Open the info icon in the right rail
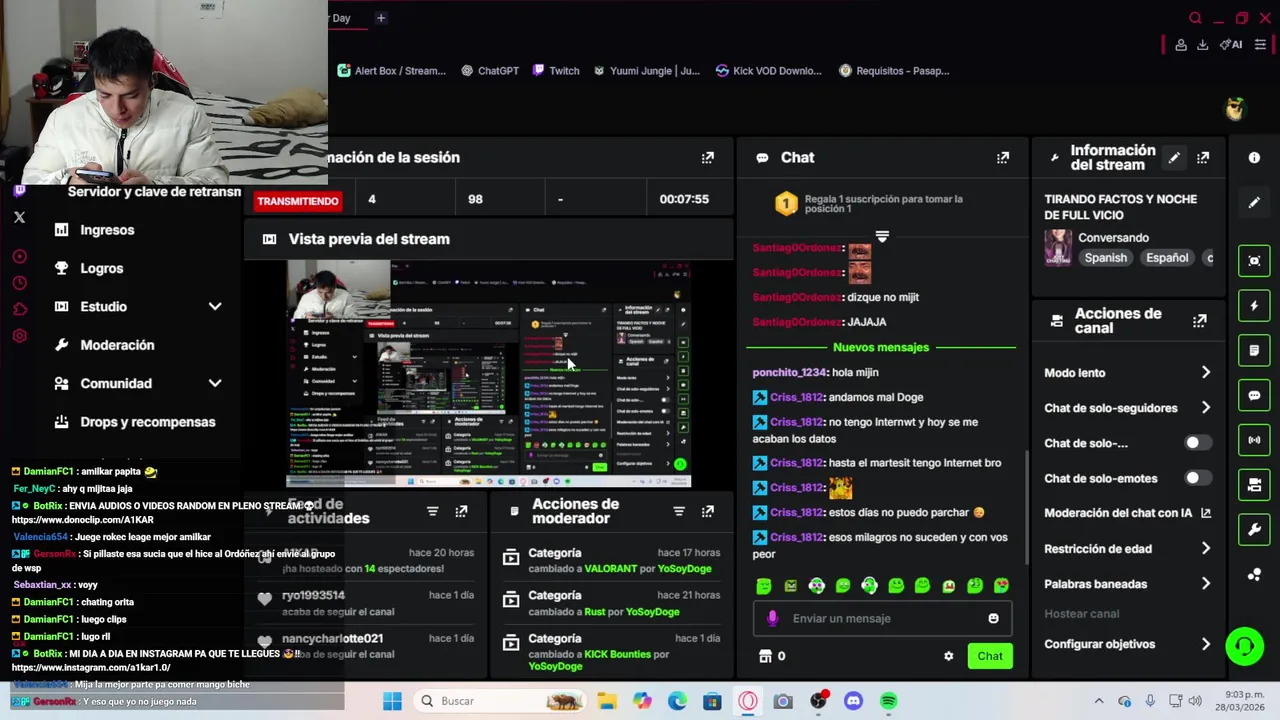Image resolution: width=1280 pixels, height=720 pixels. click(x=1254, y=157)
